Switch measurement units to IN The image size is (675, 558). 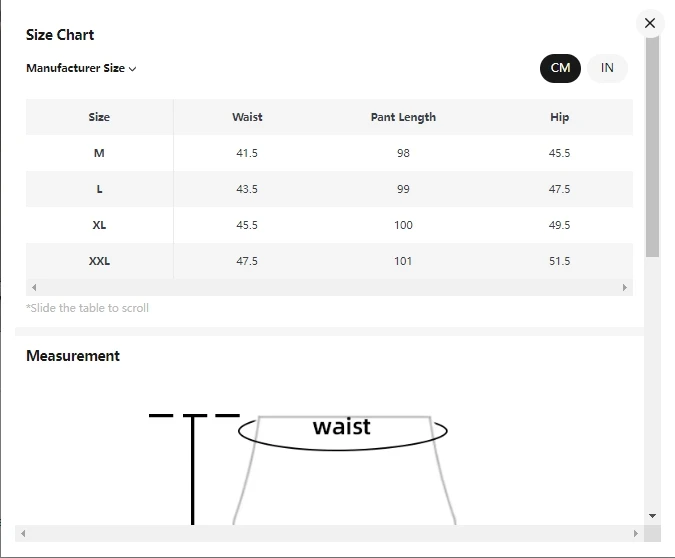607,68
